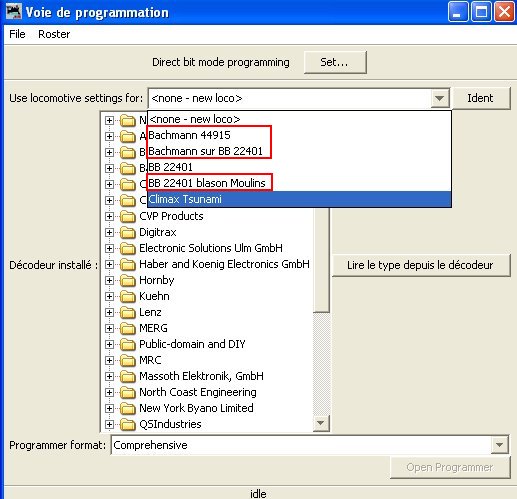Expand the MRC node
Screen dimensions: 517x499
[x=109, y=360]
